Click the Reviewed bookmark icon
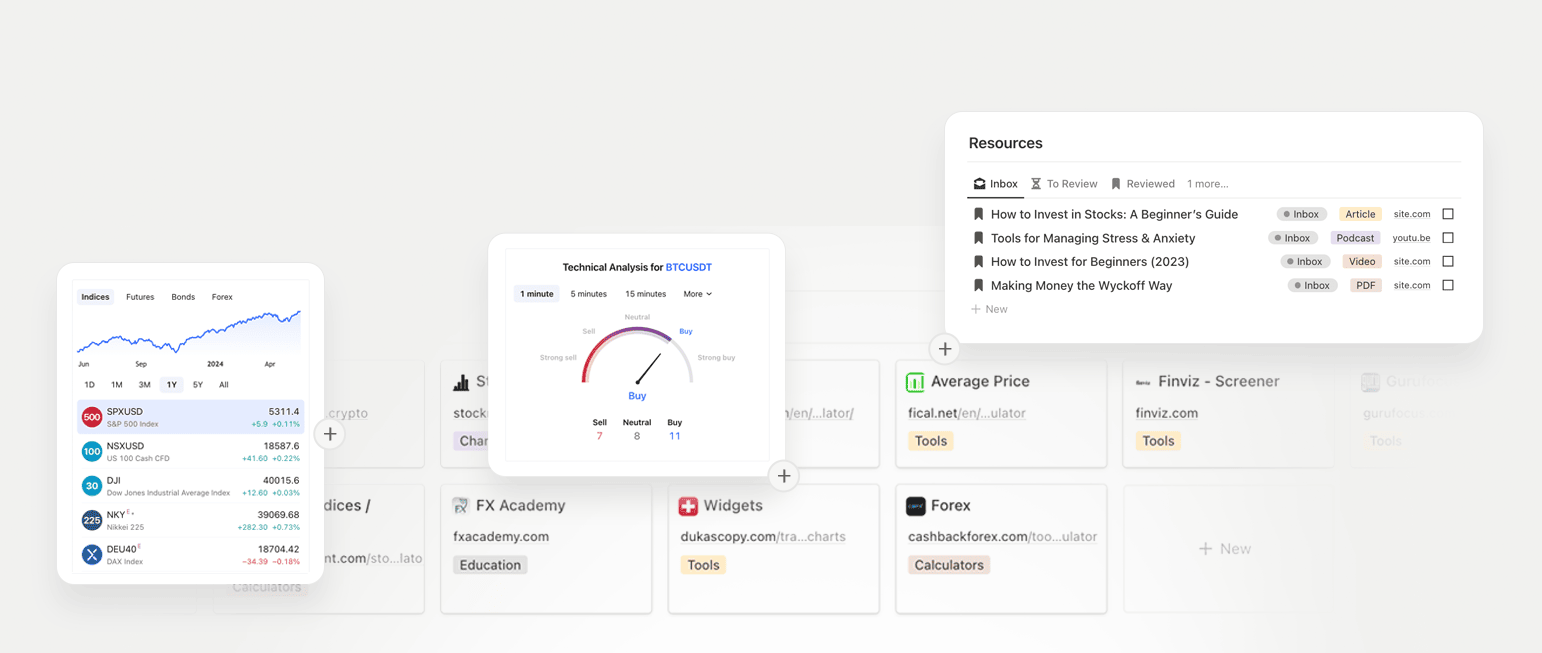Image resolution: width=1542 pixels, height=653 pixels. 1116,184
